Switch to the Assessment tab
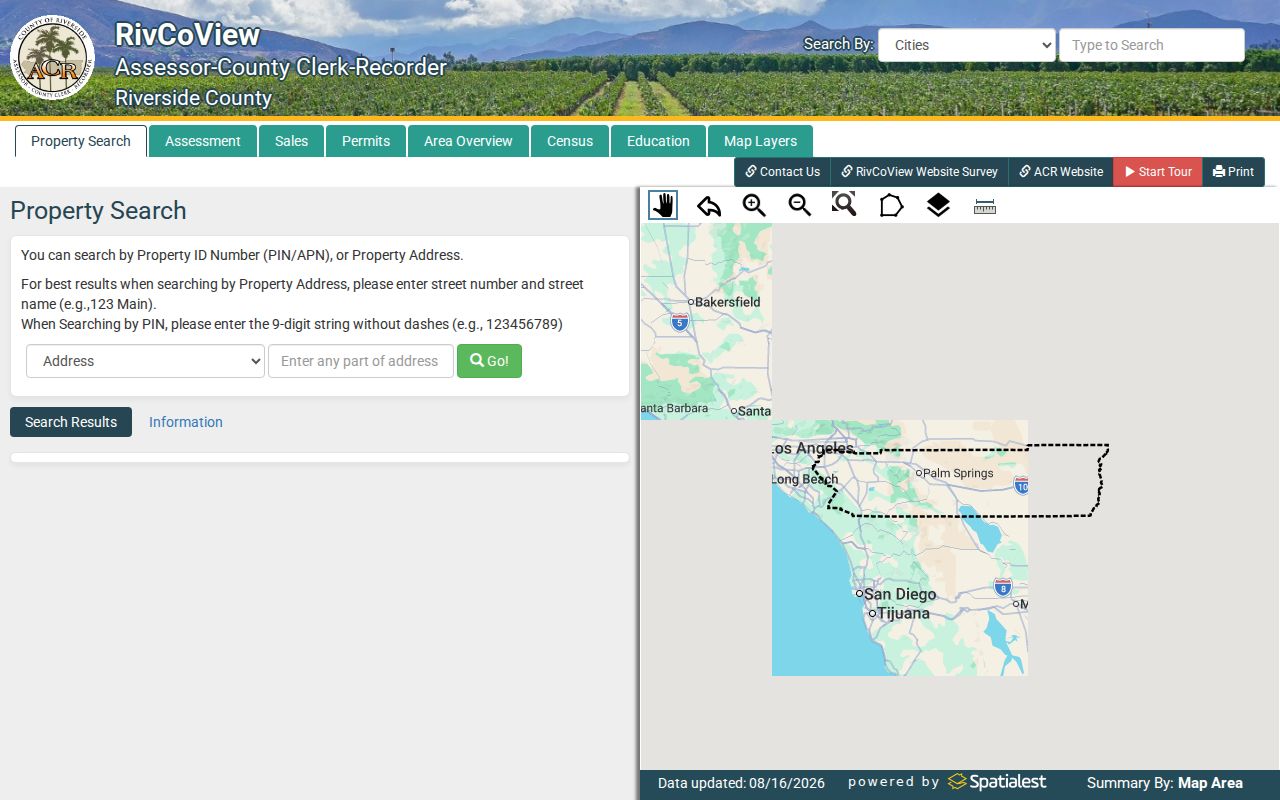 [x=203, y=141]
